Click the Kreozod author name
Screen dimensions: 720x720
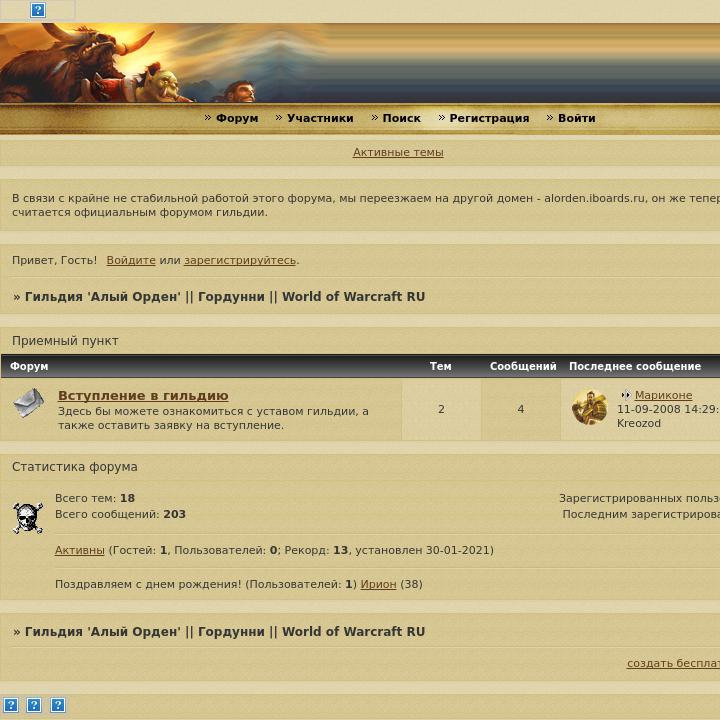point(639,423)
